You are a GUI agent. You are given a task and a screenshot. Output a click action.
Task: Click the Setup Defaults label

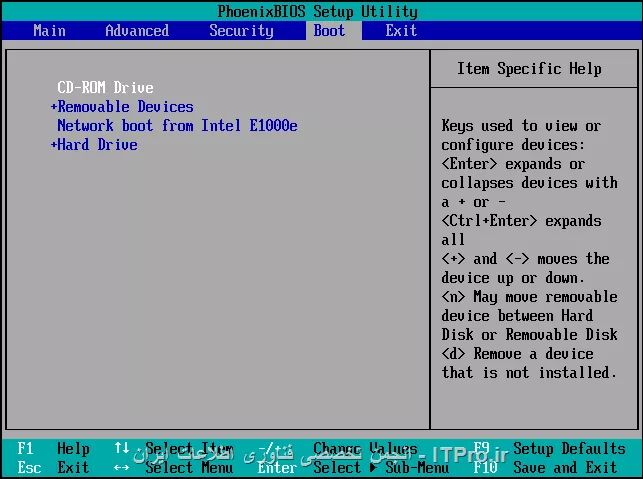[x=569, y=449]
